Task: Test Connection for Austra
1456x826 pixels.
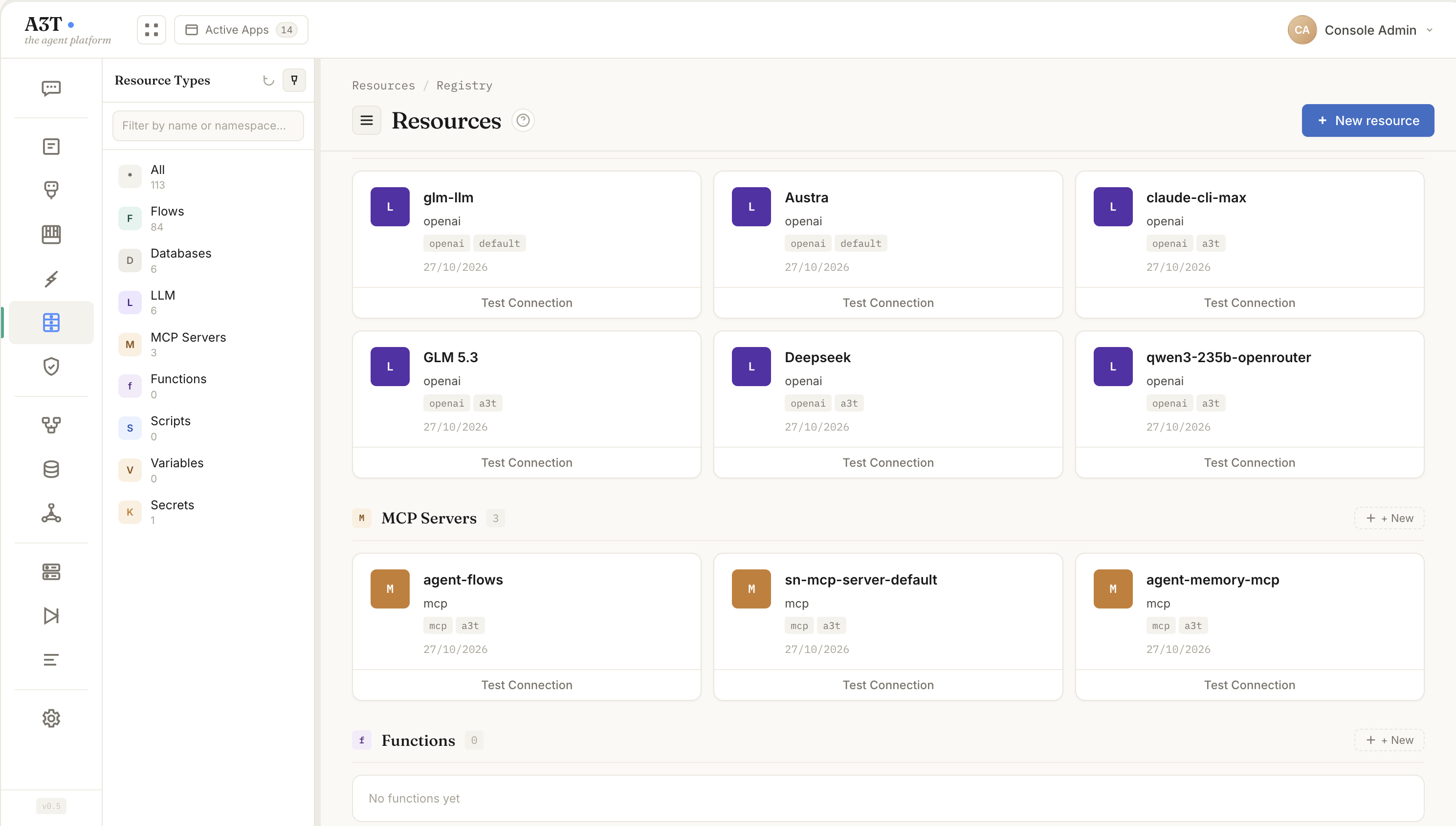Action: click(x=888, y=303)
